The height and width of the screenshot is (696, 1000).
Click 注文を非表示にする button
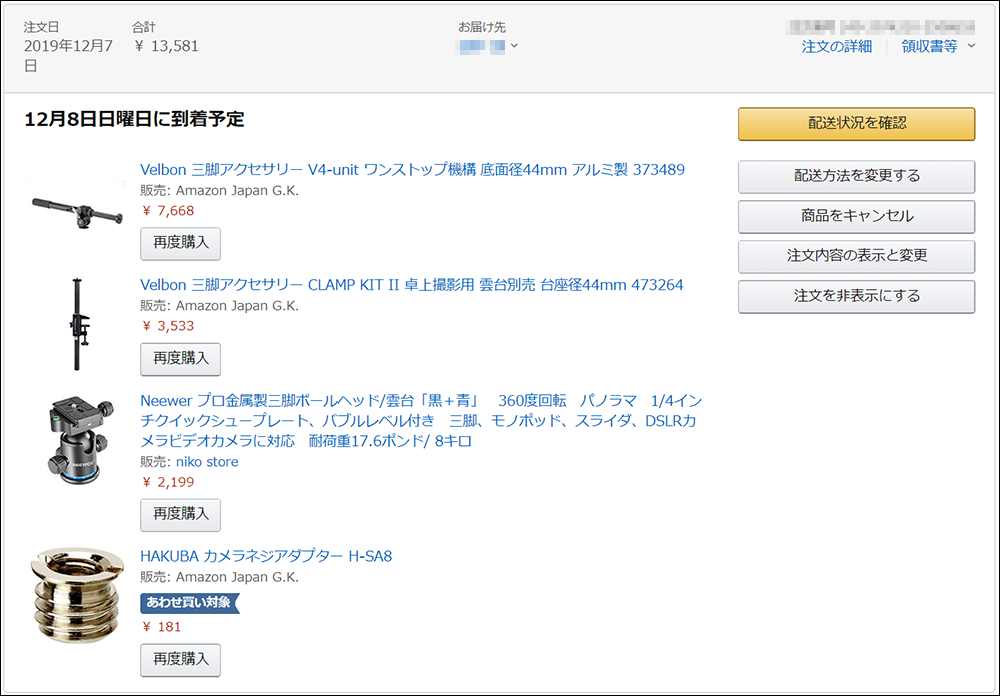click(857, 297)
